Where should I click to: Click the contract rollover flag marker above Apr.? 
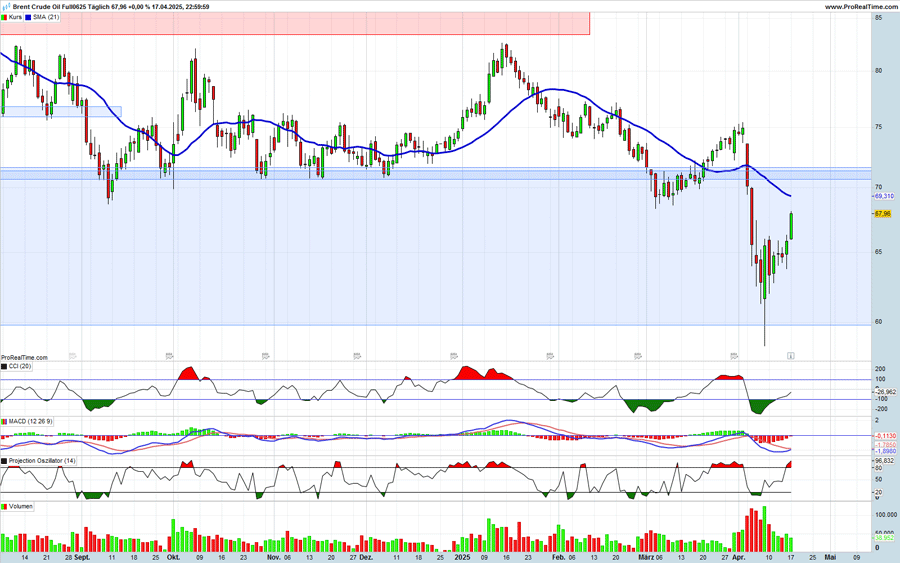click(735, 355)
